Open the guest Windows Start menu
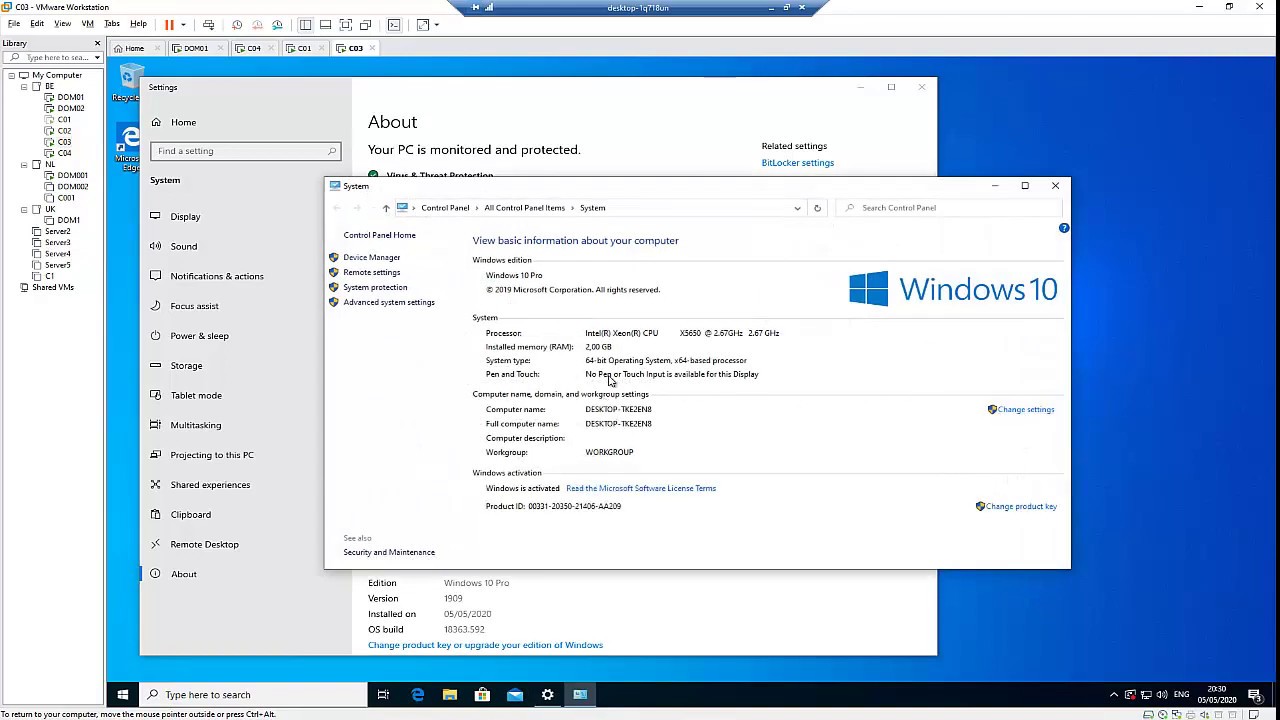The width and height of the screenshot is (1280, 720). (x=123, y=695)
